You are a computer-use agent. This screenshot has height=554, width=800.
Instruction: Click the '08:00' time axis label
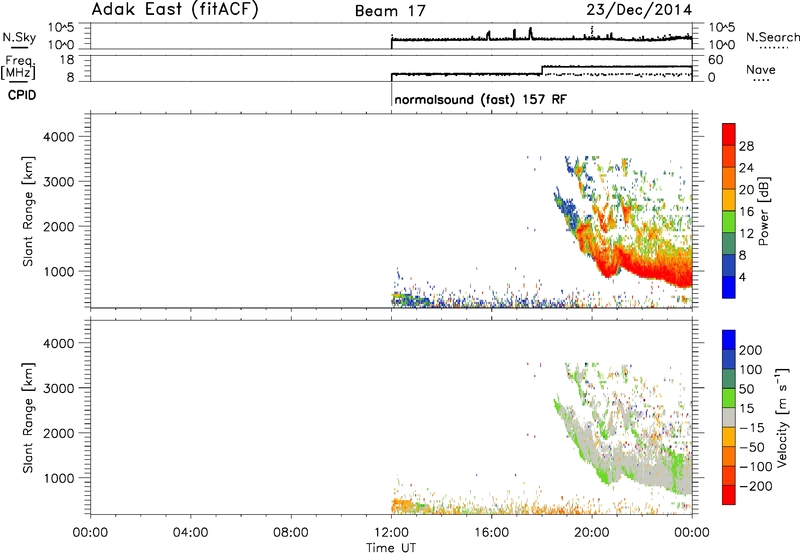(x=291, y=533)
